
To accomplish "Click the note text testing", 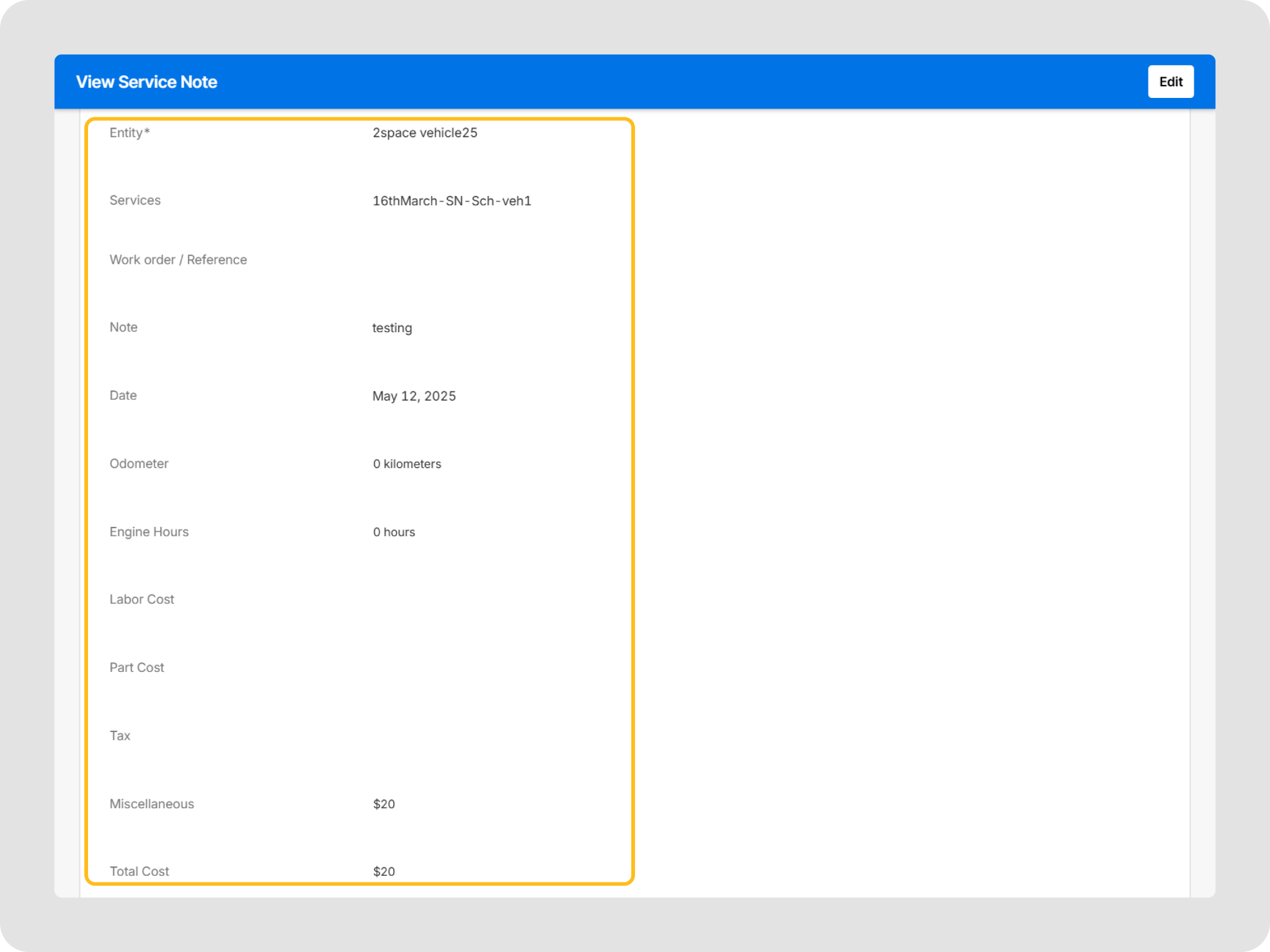I will point(392,328).
